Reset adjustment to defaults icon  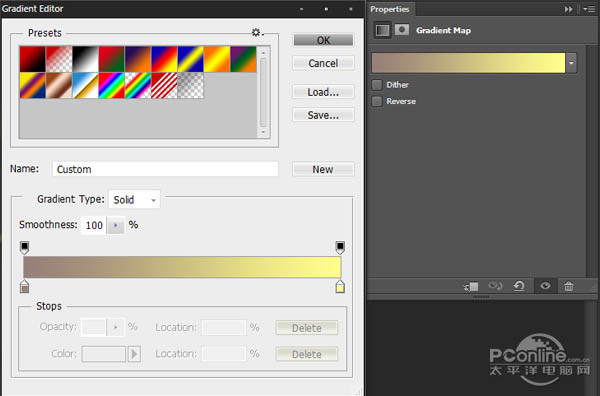click(x=519, y=286)
